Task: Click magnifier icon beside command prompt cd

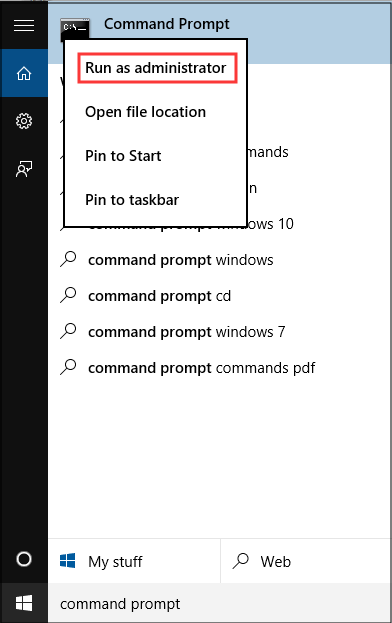Action: tap(68, 296)
